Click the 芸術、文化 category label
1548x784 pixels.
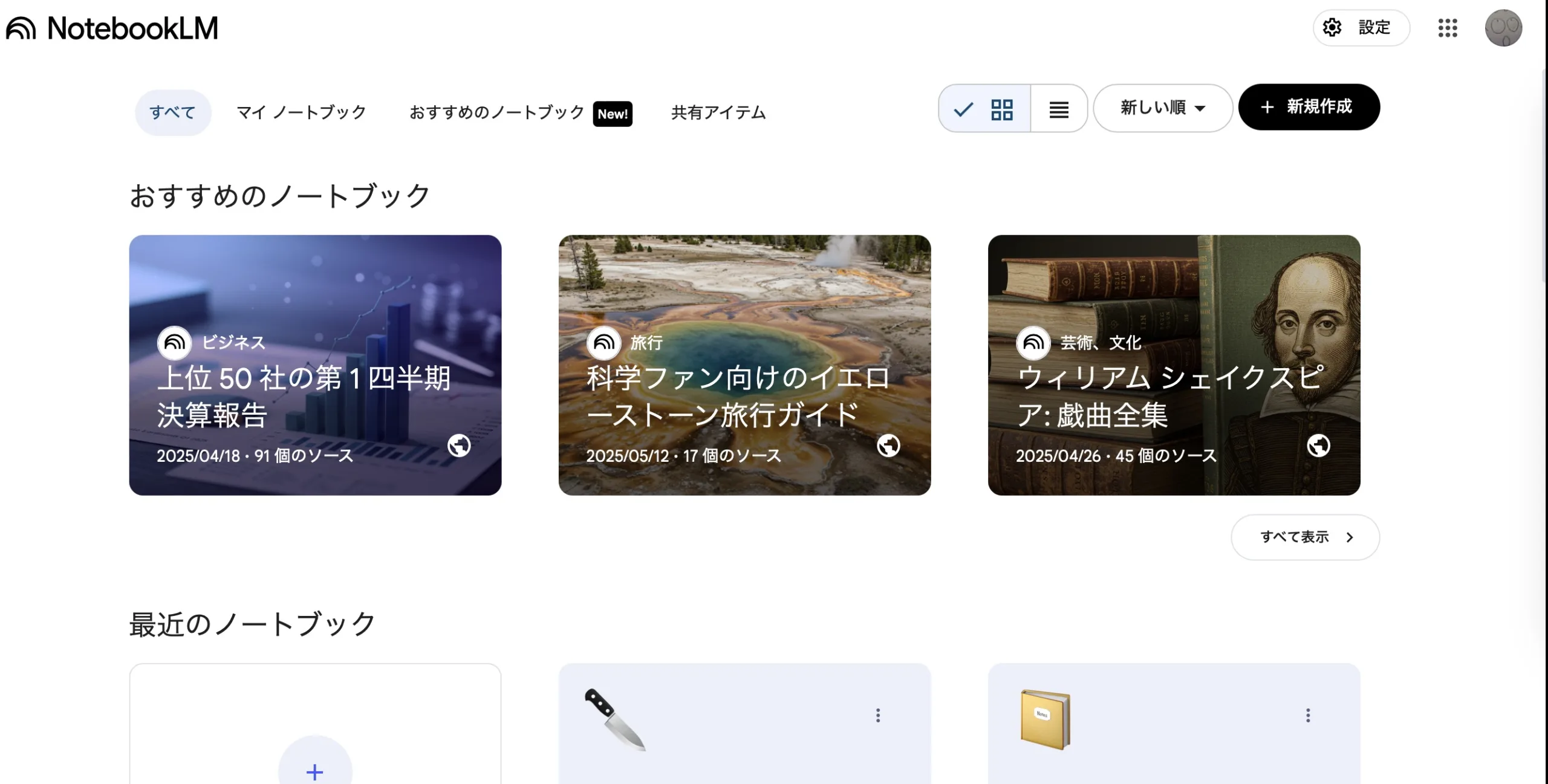tap(1101, 343)
